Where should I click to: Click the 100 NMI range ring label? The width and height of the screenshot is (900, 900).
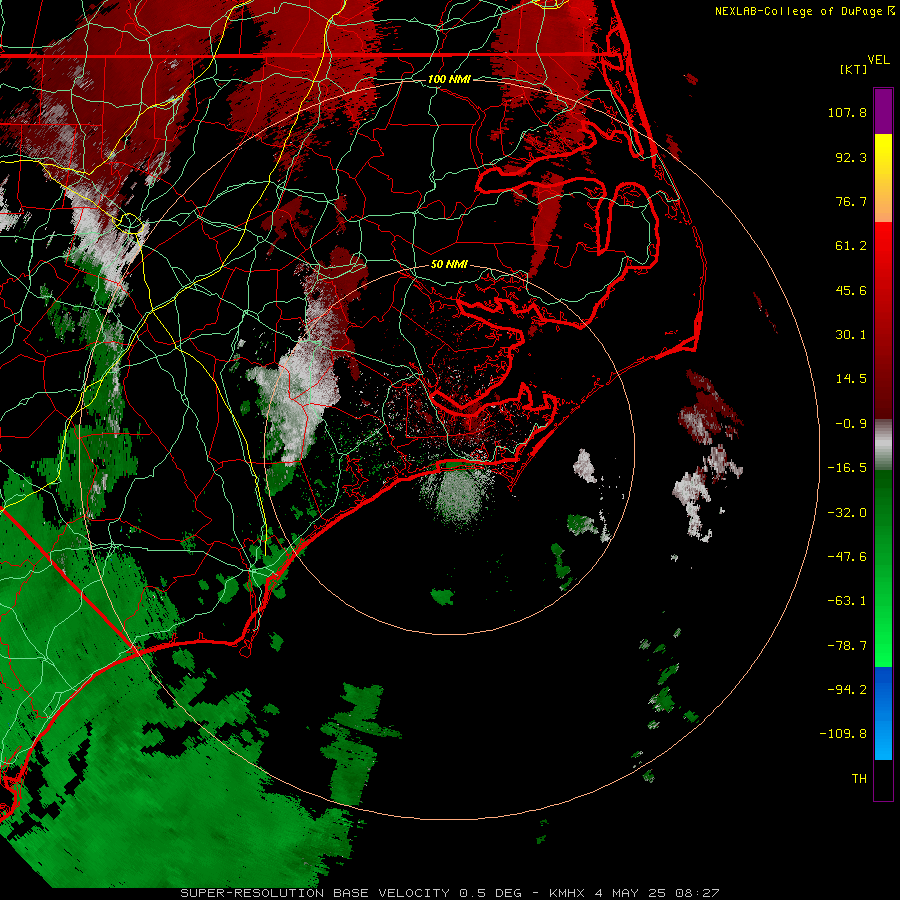[x=449, y=79]
